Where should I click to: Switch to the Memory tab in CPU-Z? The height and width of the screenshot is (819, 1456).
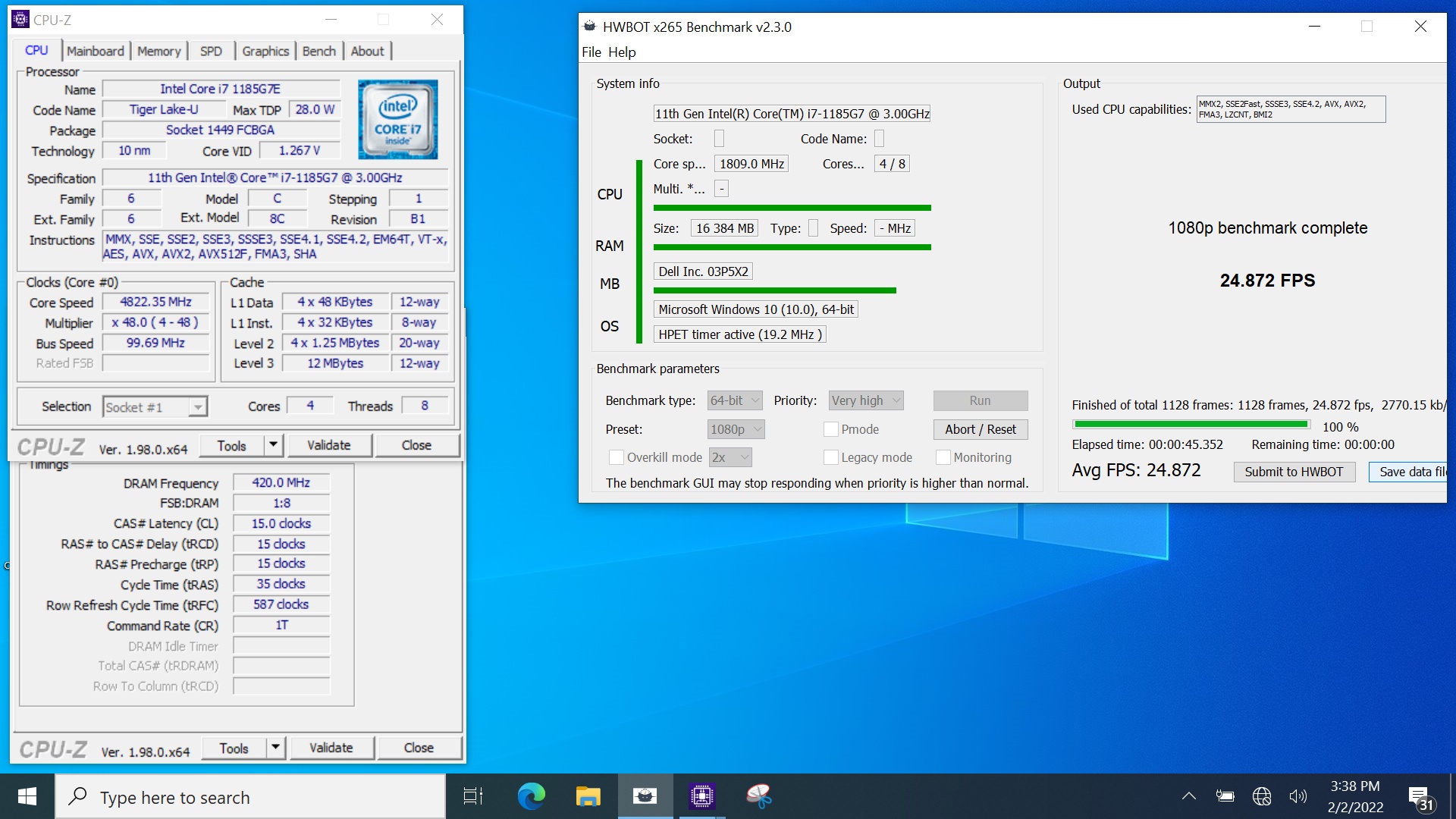tap(159, 51)
